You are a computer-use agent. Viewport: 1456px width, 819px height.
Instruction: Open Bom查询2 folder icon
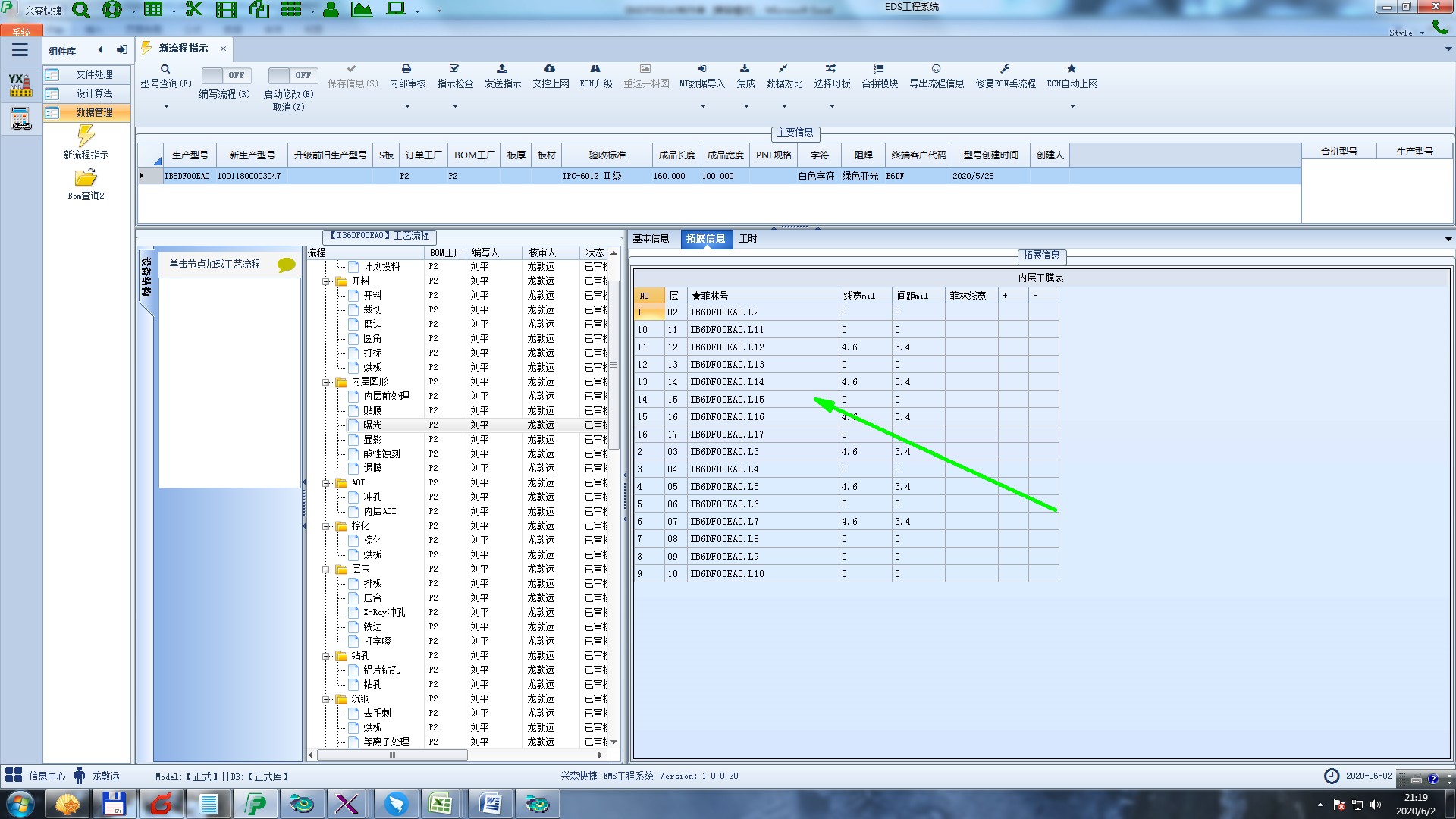(86, 178)
